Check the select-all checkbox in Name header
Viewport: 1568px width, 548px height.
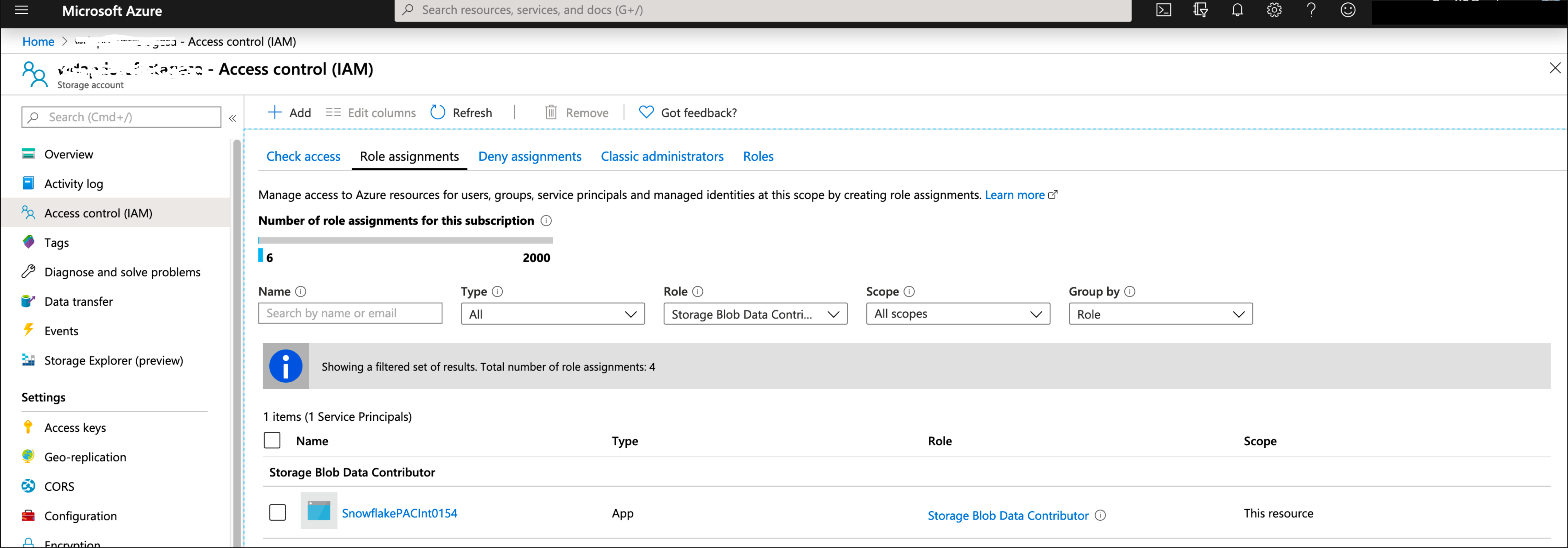pos(272,440)
